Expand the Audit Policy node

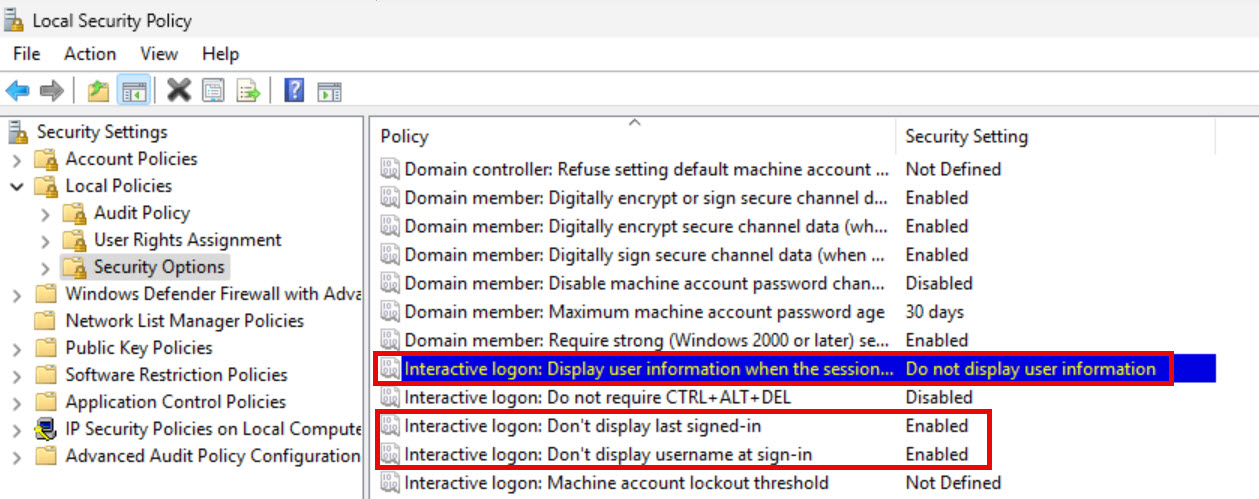point(45,213)
